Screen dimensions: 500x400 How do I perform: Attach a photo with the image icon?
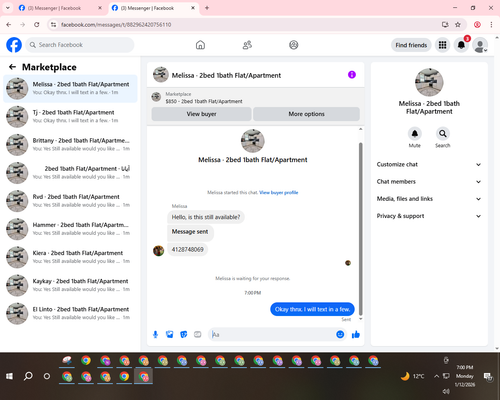pos(170,334)
